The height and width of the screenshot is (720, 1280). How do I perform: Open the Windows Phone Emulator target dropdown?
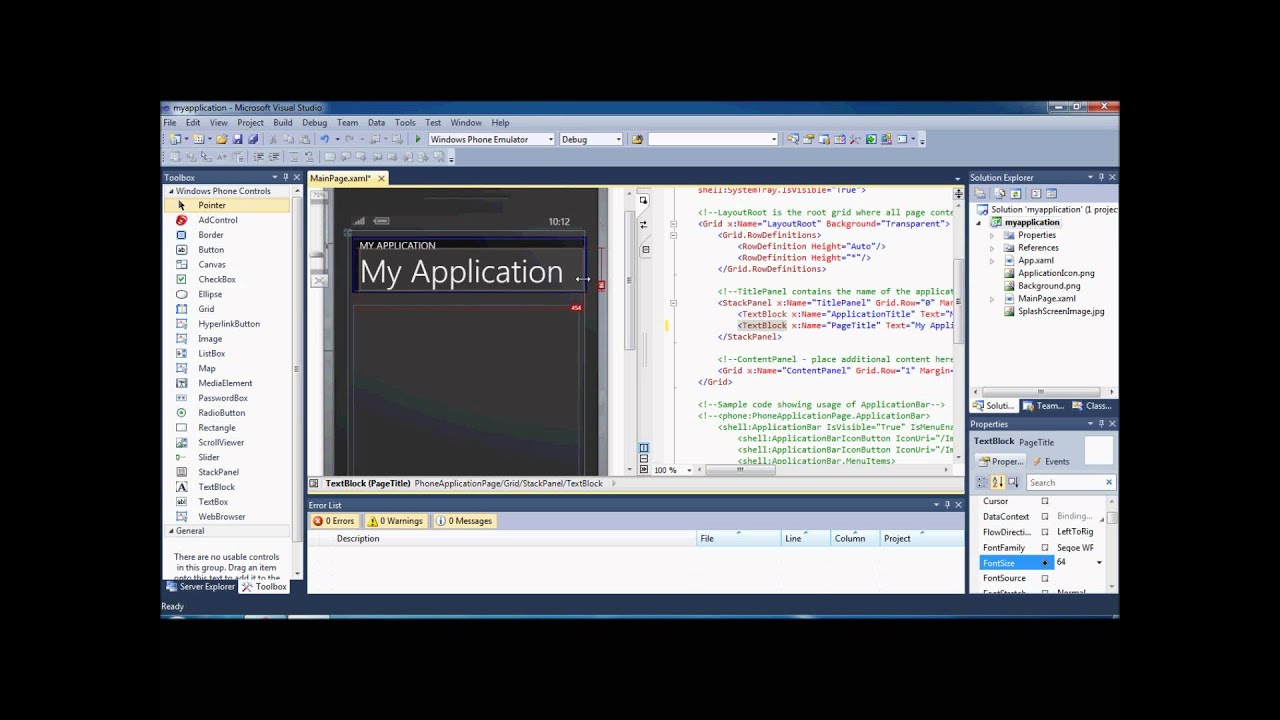click(x=550, y=140)
